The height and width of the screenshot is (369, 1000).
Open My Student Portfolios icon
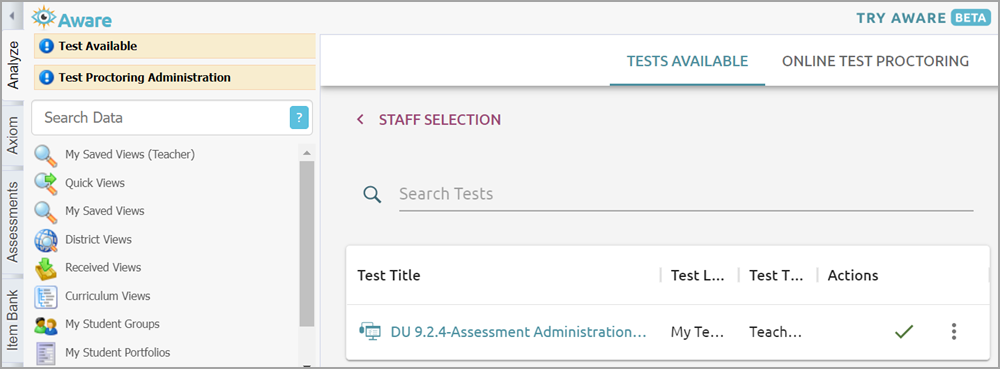[x=46, y=352]
